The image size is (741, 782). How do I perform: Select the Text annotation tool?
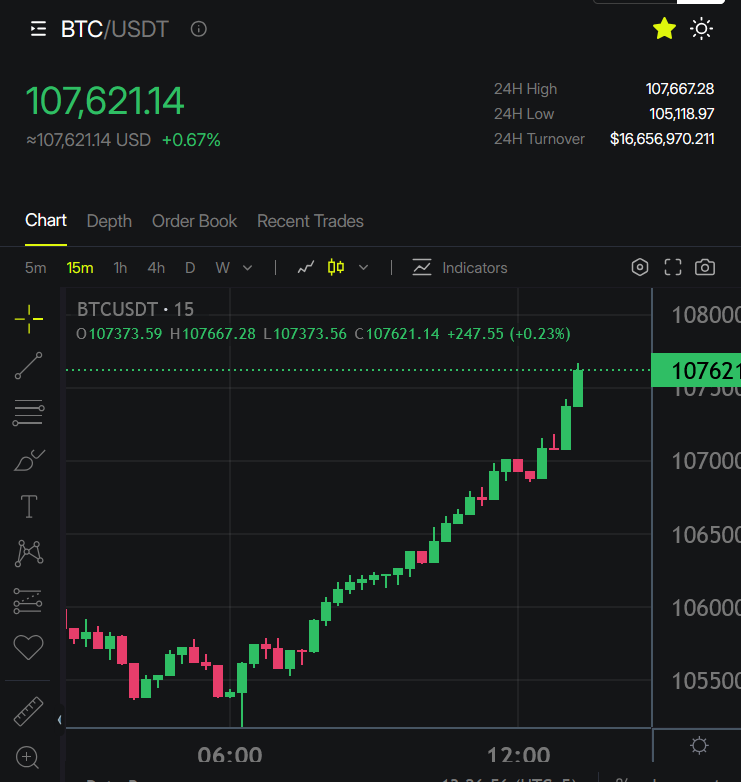[29, 506]
